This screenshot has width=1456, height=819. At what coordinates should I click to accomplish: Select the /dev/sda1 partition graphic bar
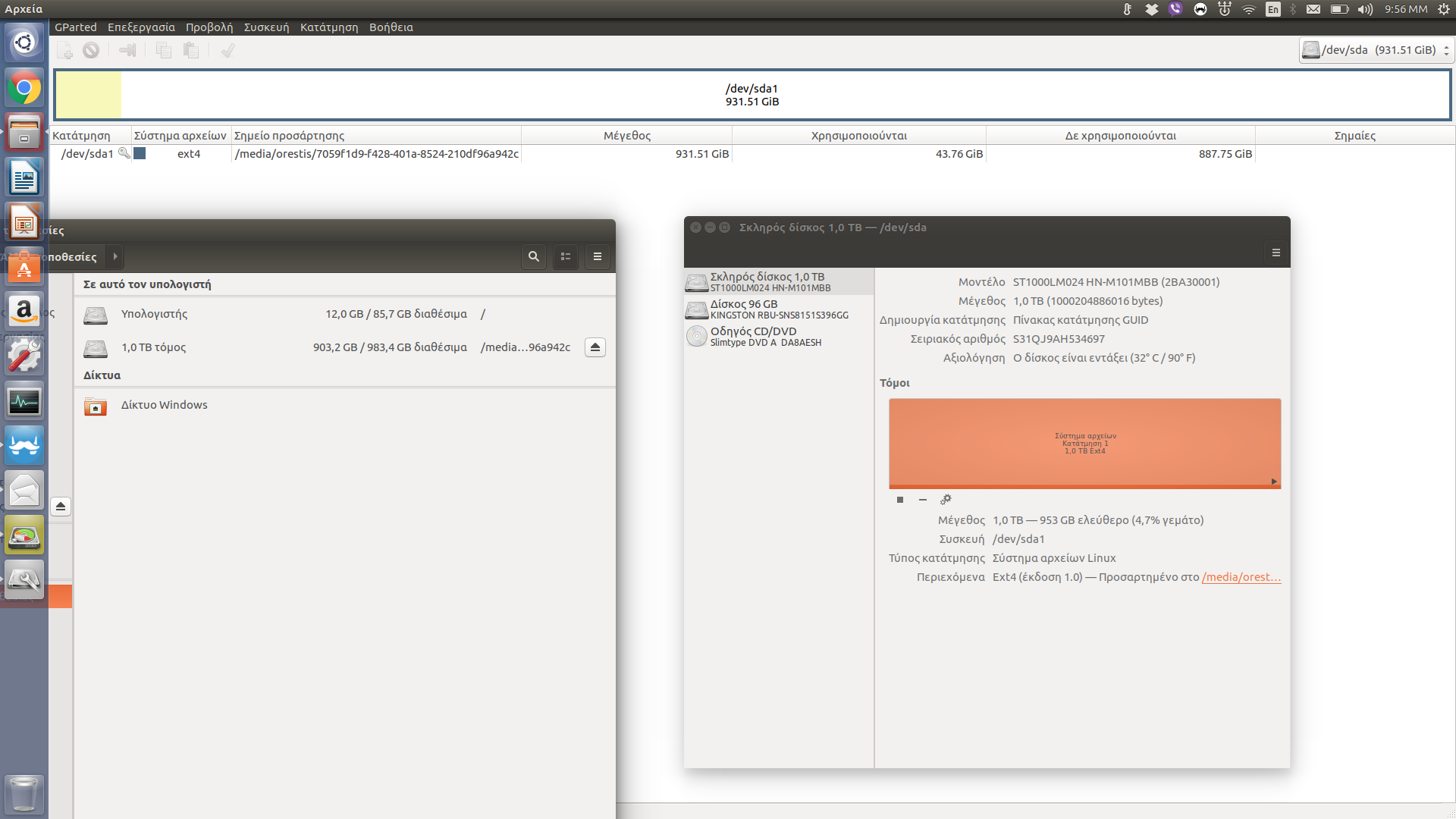(x=752, y=95)
